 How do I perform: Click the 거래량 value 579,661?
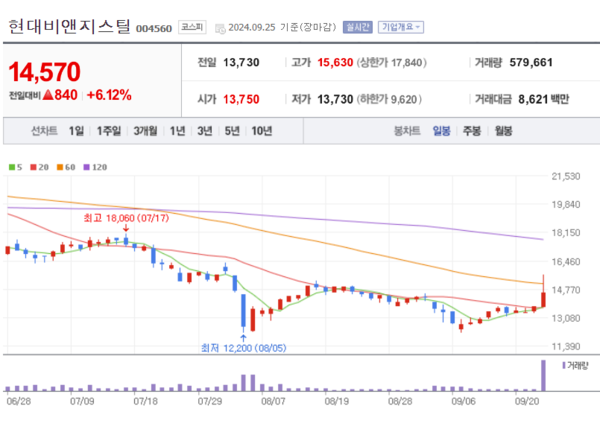click(x=531, y=62)
